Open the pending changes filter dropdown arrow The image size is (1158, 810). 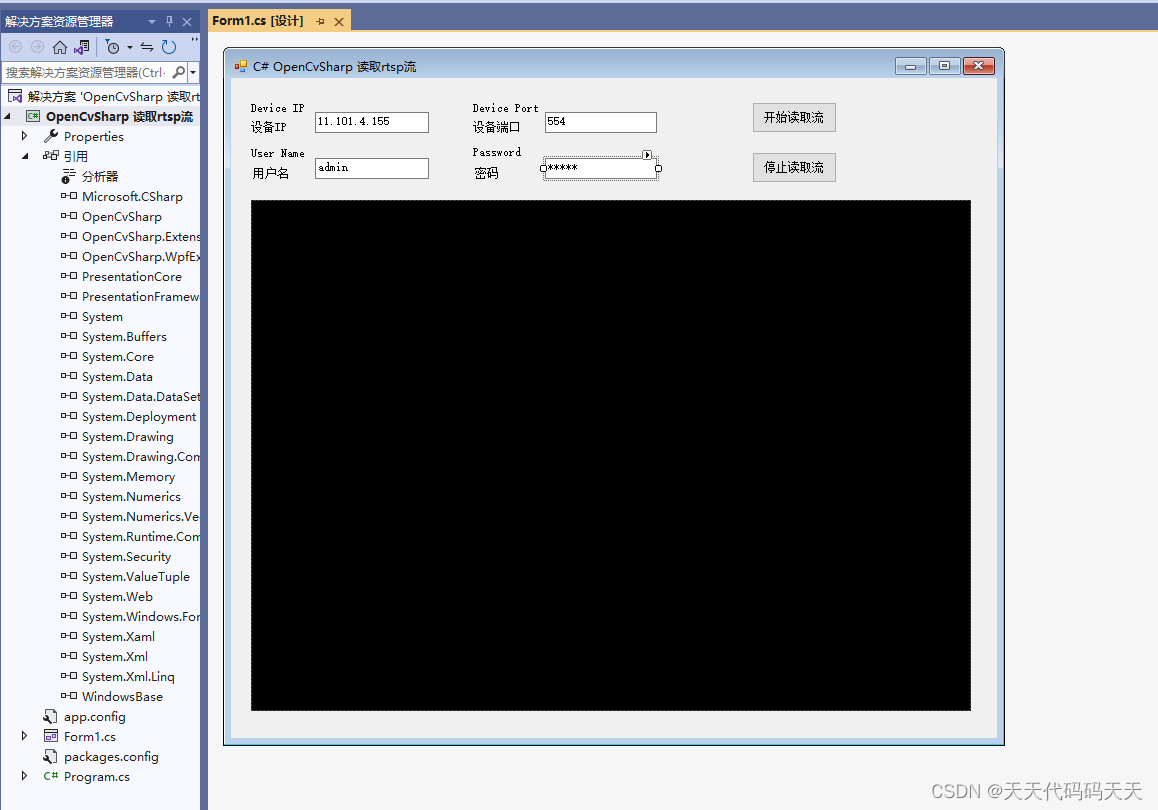pyautogui.click(x=129, y=47)
